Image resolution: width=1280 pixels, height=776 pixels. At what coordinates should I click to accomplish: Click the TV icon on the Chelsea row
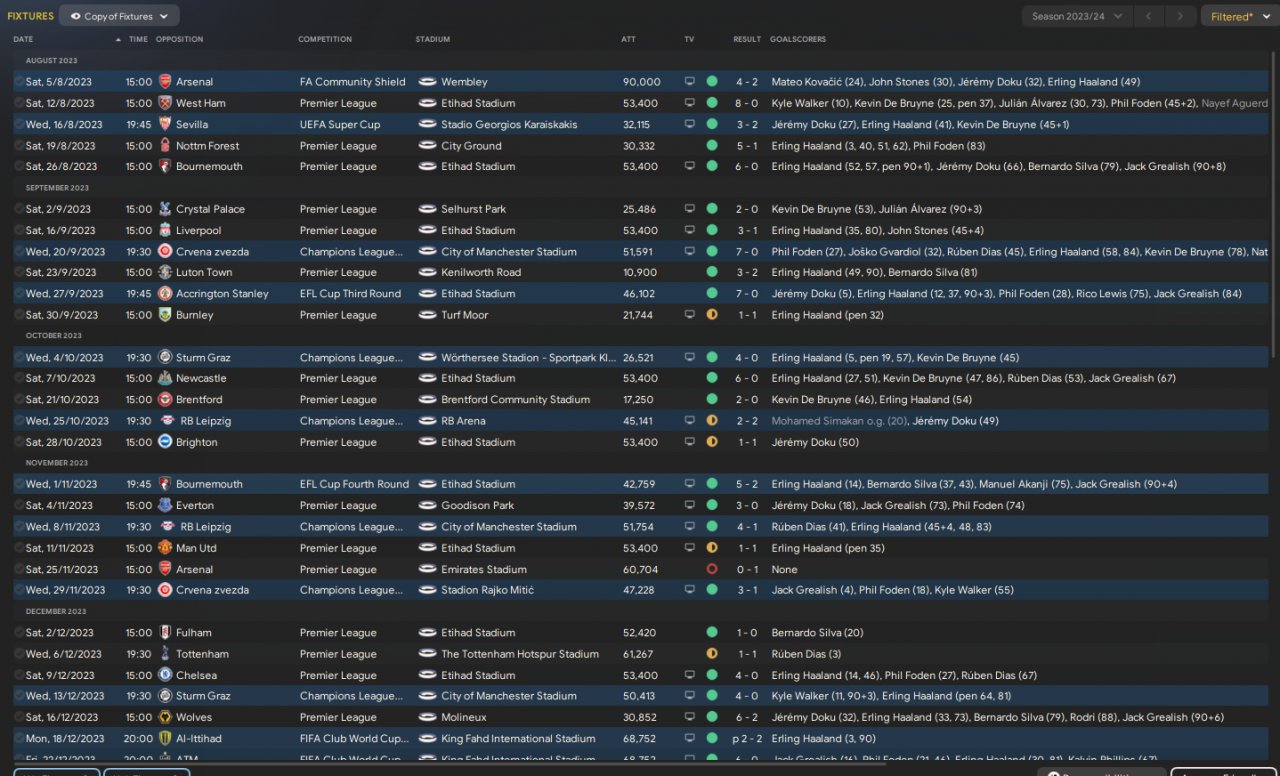point(689,675)
